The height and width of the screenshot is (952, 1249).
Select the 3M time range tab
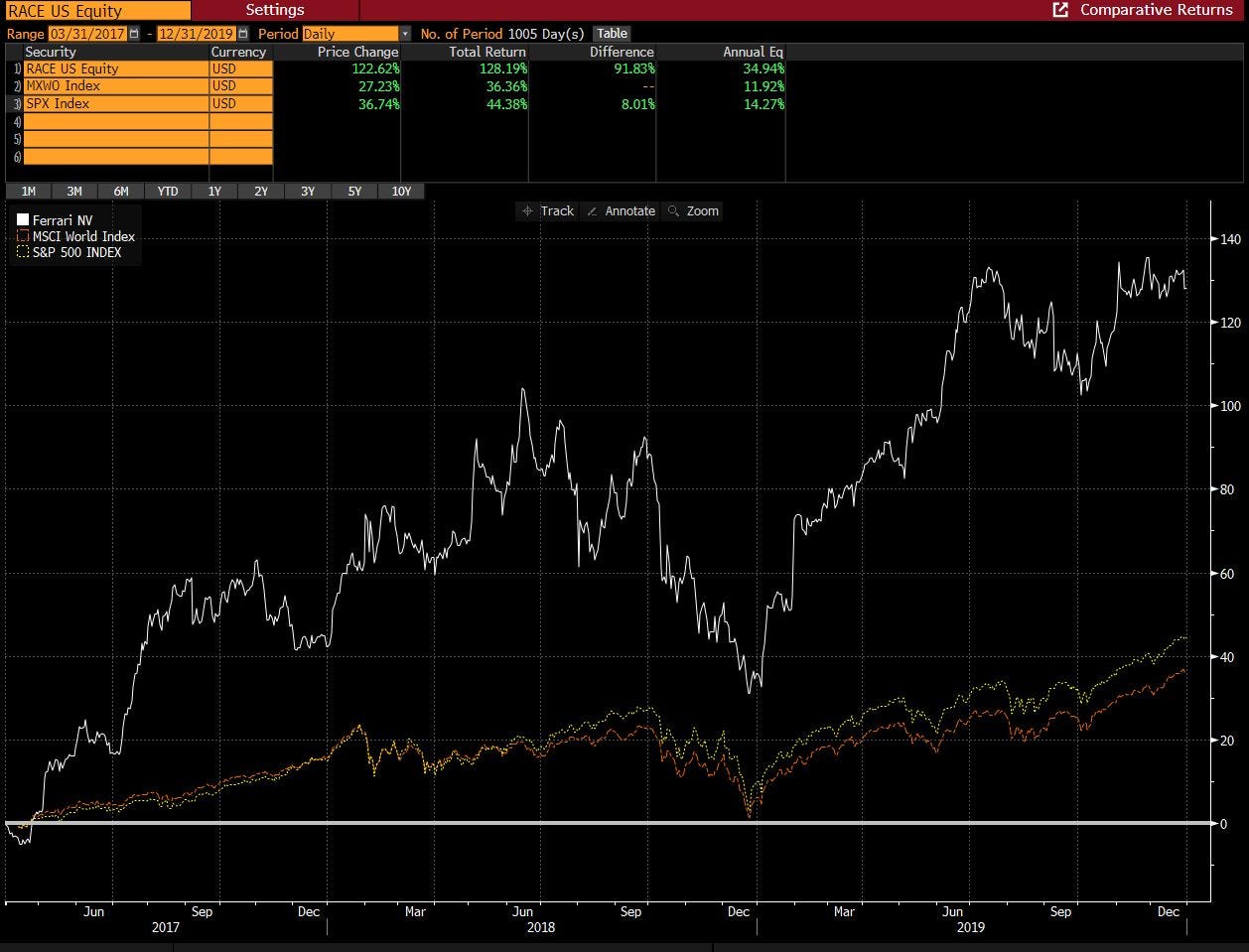click(74, 192)
